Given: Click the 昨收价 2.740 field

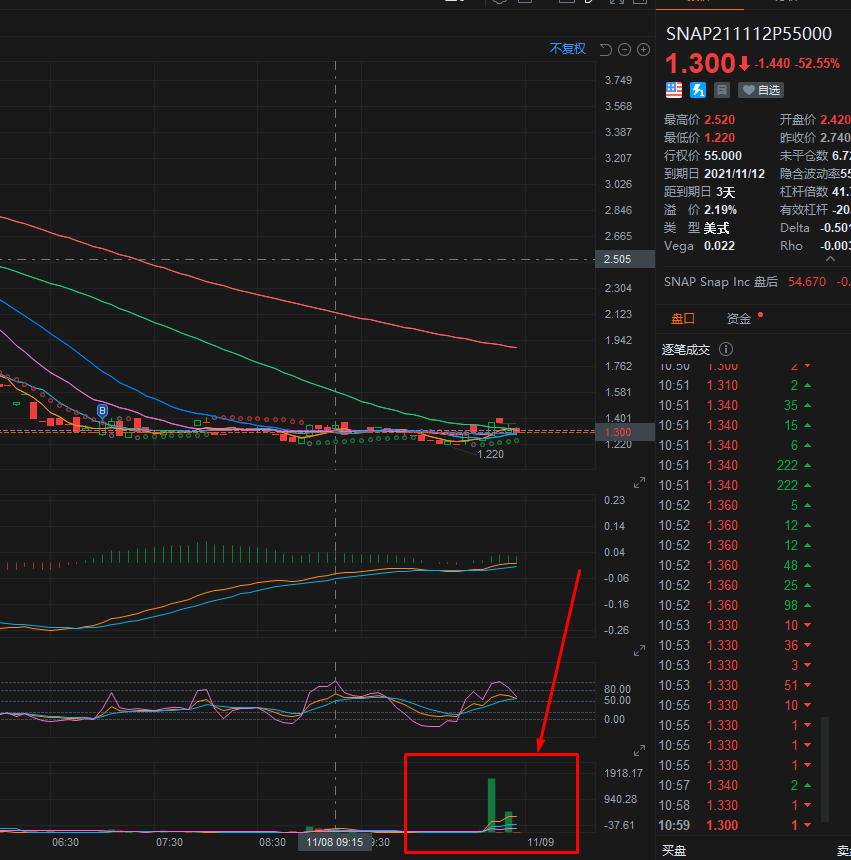Looking at the screenshot, I should (x=815, y=138).
